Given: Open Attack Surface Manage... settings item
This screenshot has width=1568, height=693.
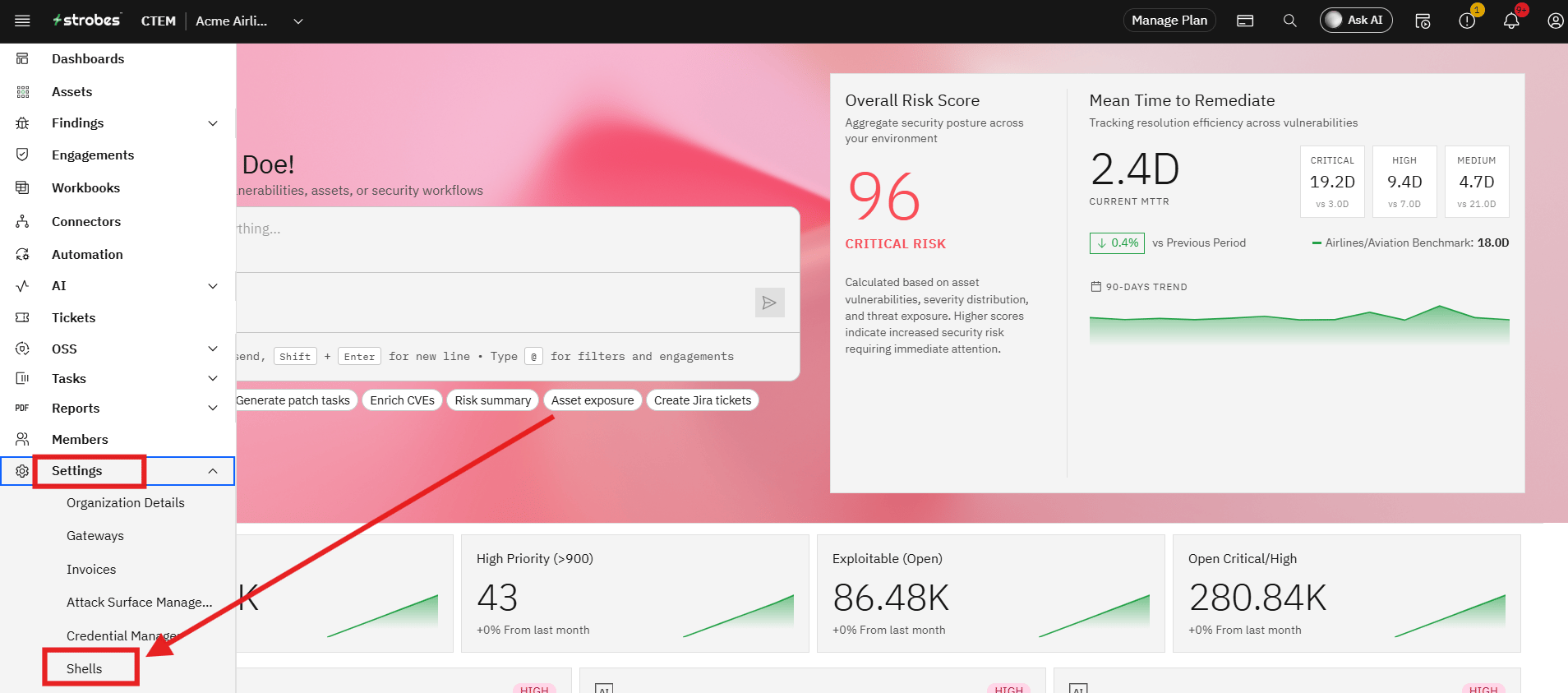Looking at the screenshot, I should [139, 602].
